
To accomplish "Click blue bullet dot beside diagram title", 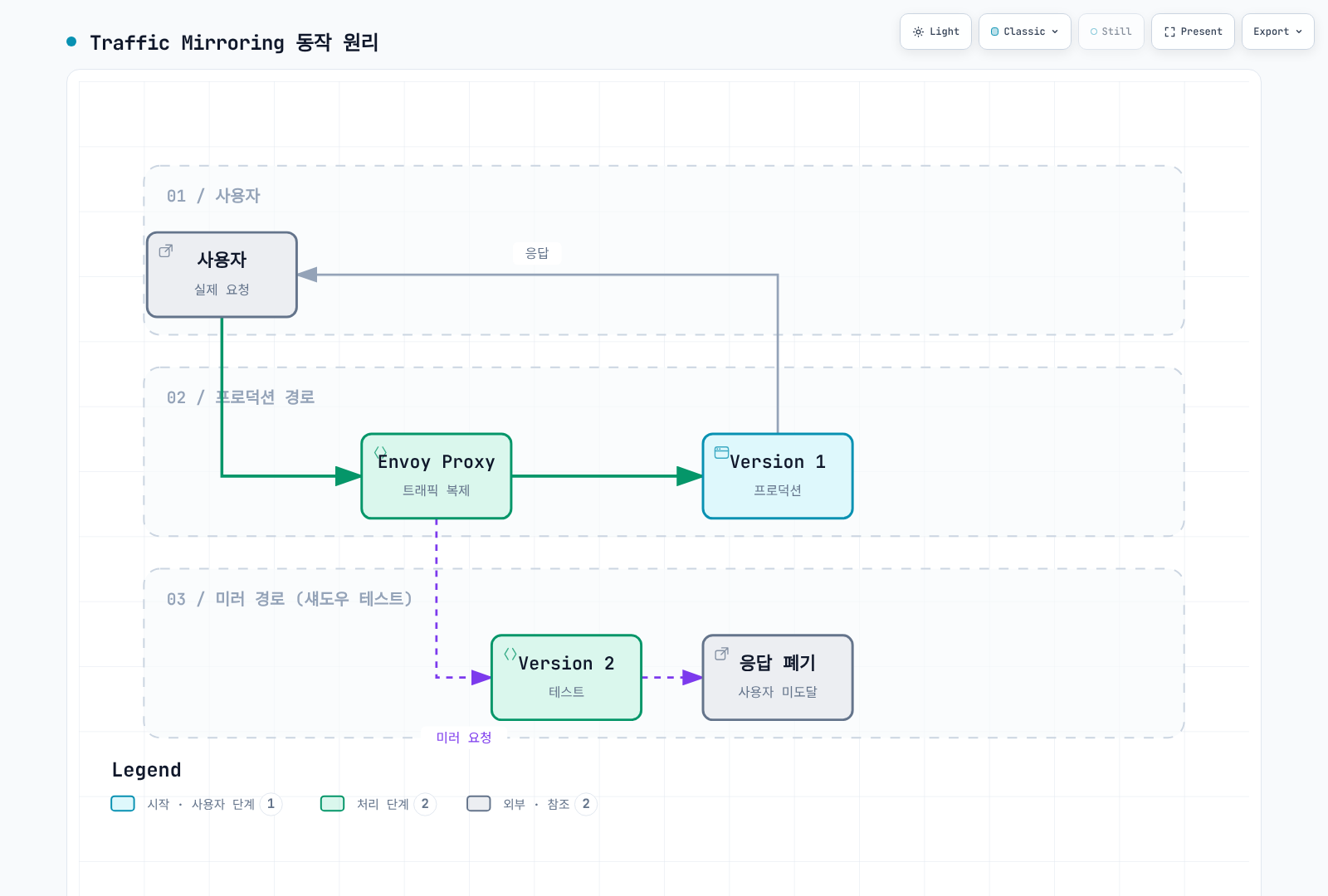I will 71,41.
